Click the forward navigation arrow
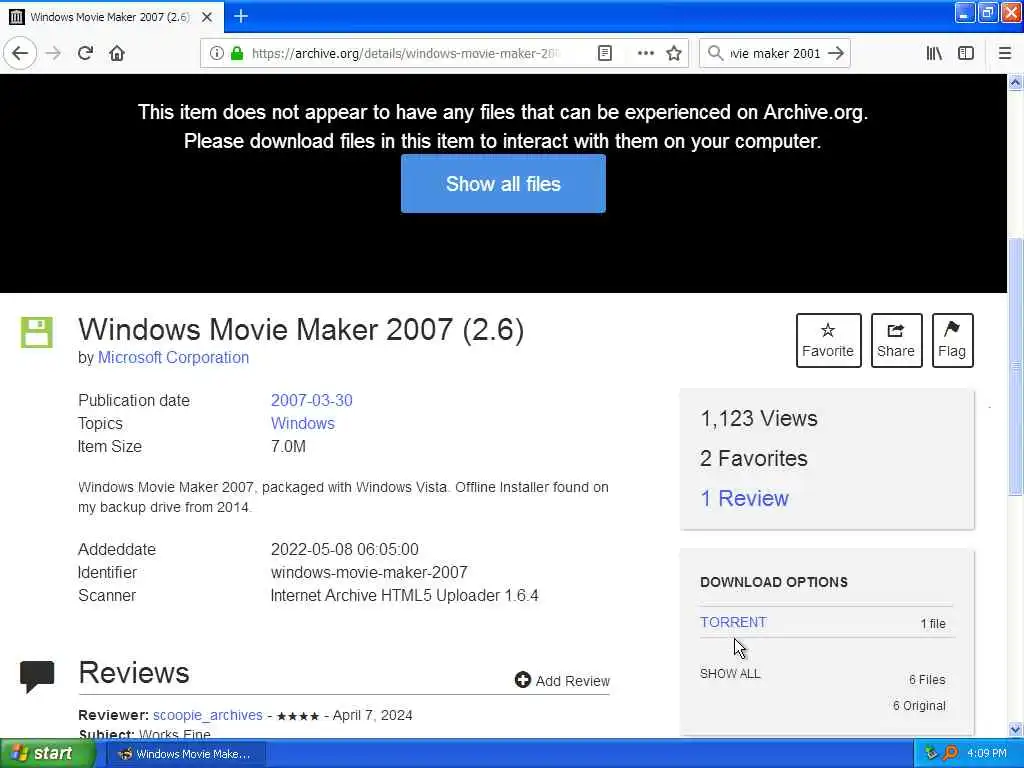Viewport: 1024px width, 768px height. tap(54, 54)
